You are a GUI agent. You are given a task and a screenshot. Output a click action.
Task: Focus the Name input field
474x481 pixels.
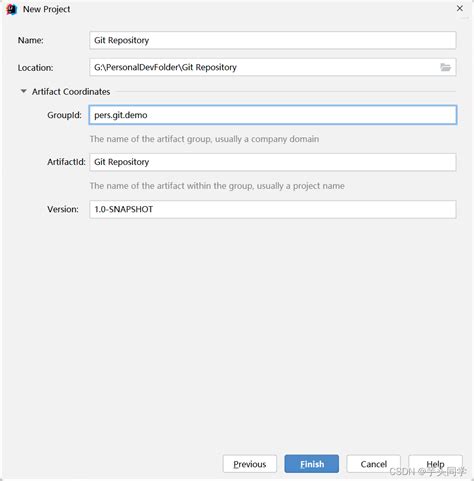[x=273, y=40]
